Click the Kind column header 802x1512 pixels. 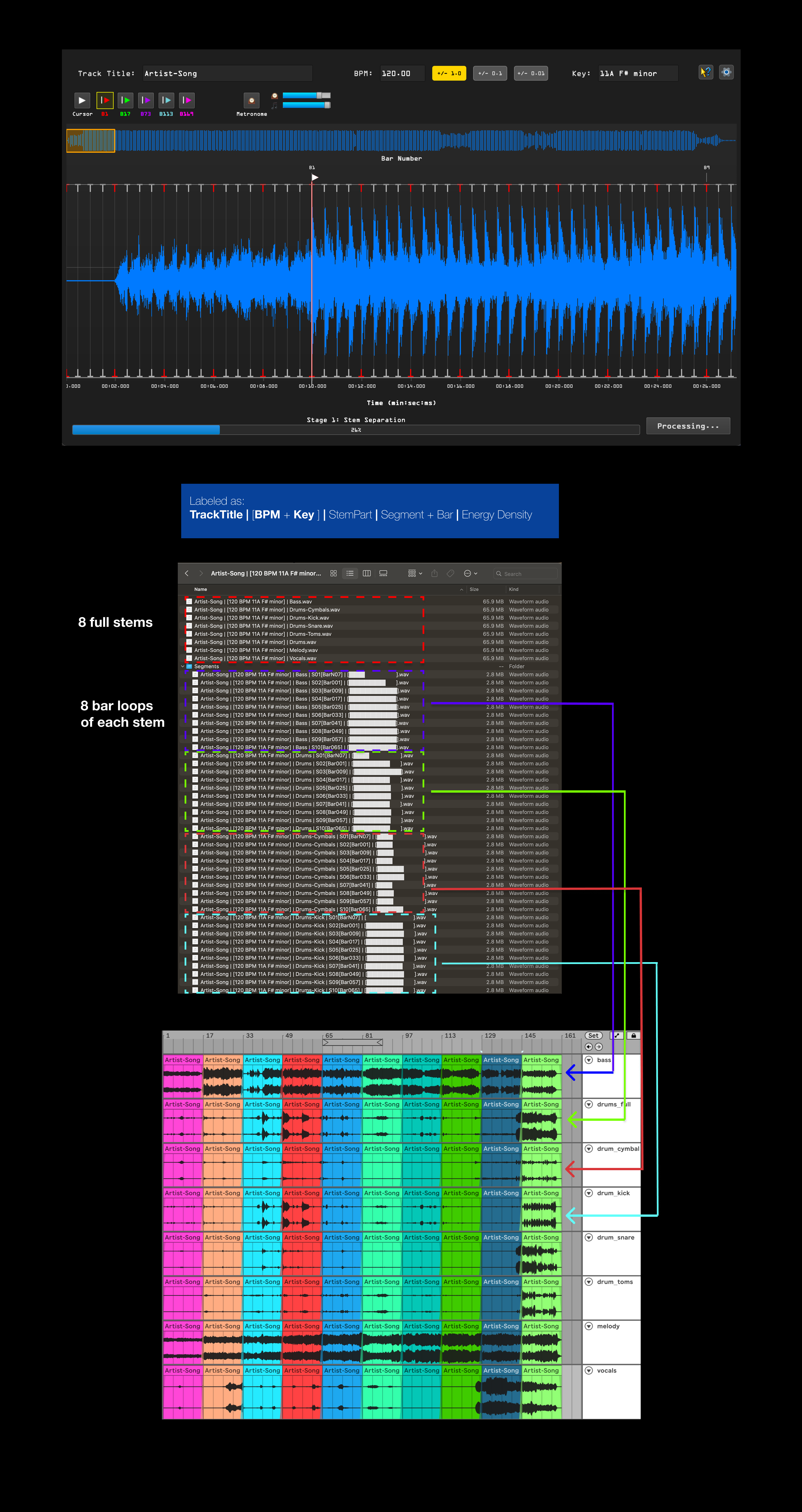tap(514, 589)
